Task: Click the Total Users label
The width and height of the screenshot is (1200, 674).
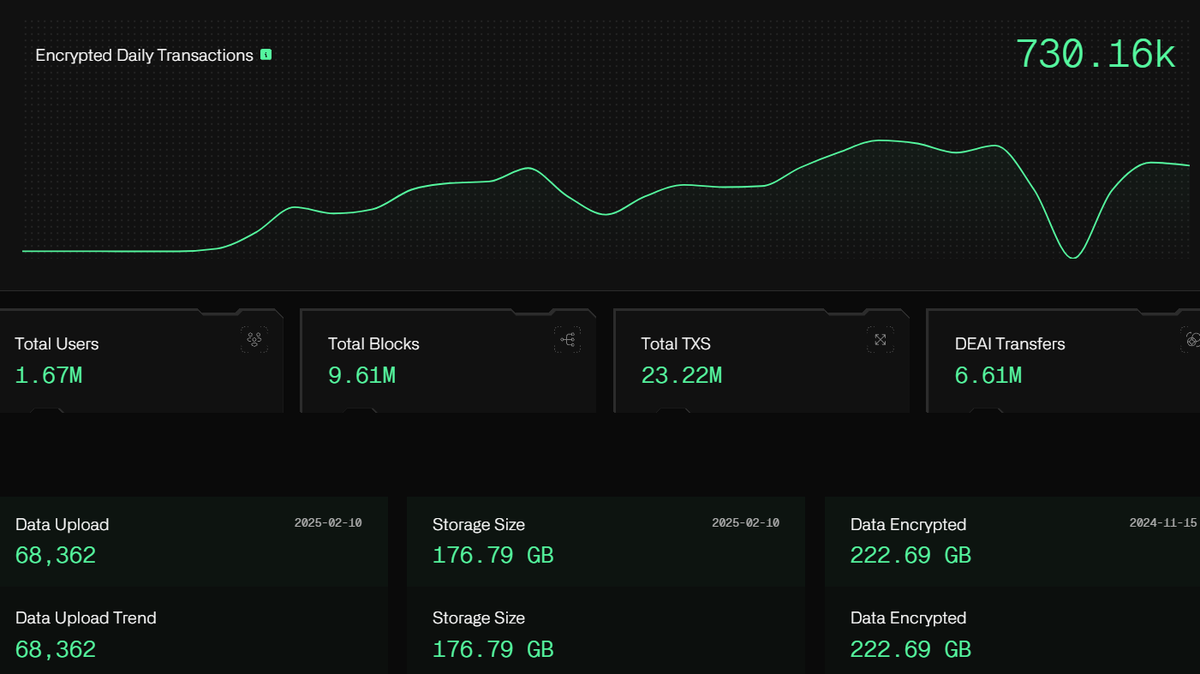Action: 57,344
